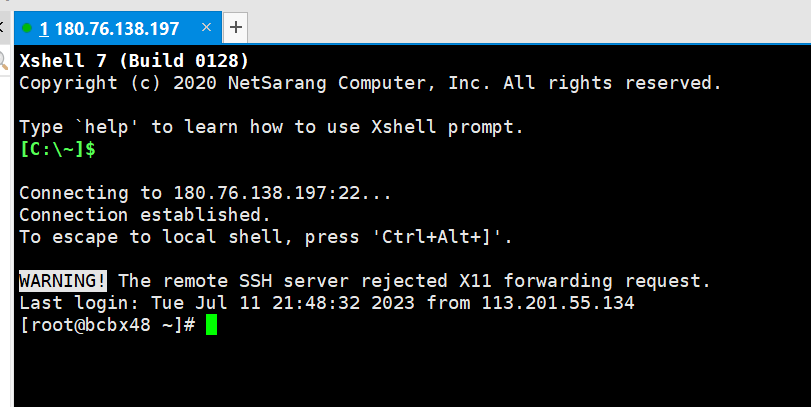Click the highlighted WARNING! label
This screenshot has width=811, height=407.
click(x=63, y=281)
